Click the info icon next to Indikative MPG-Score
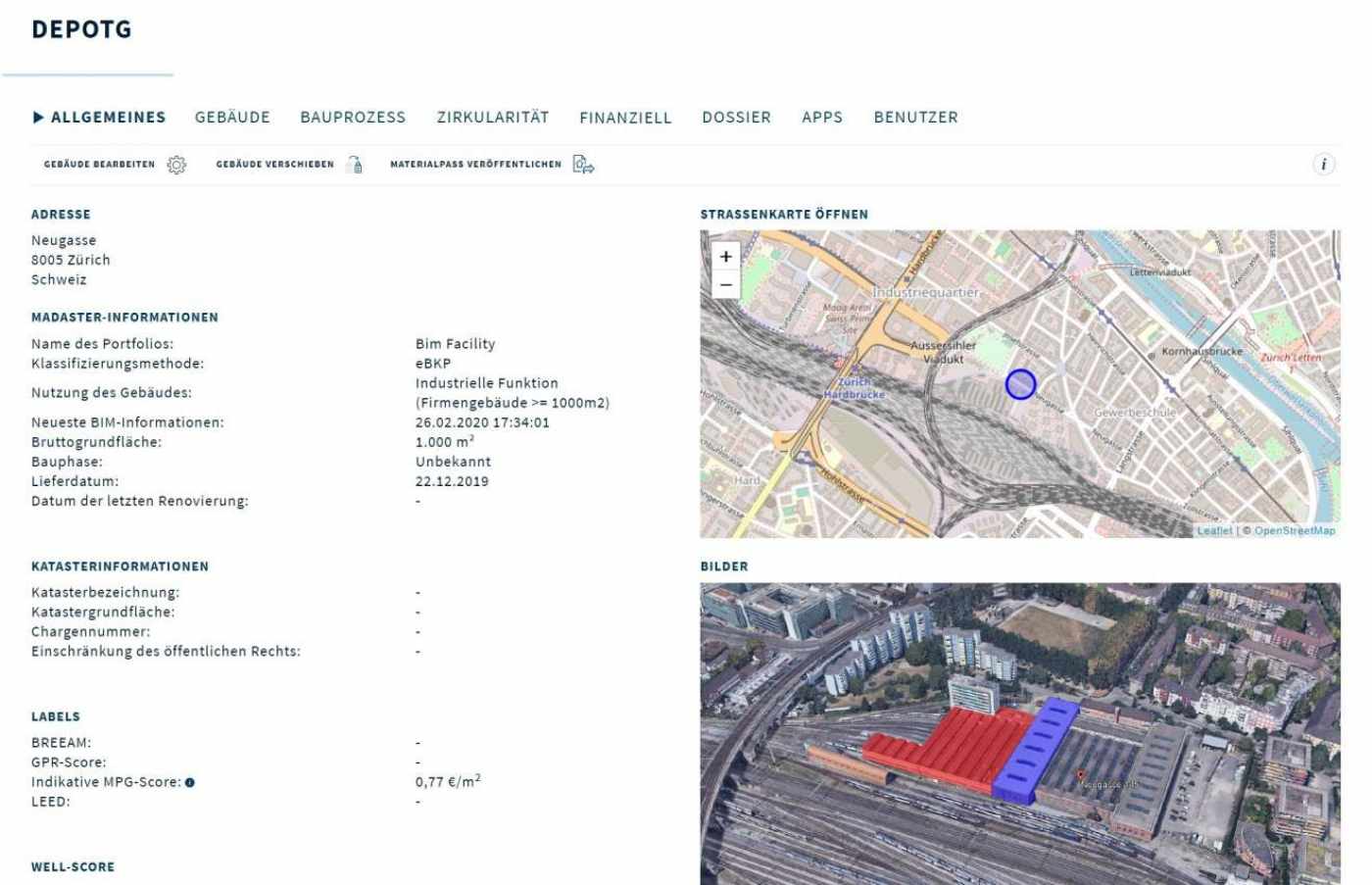 point(190,783)
